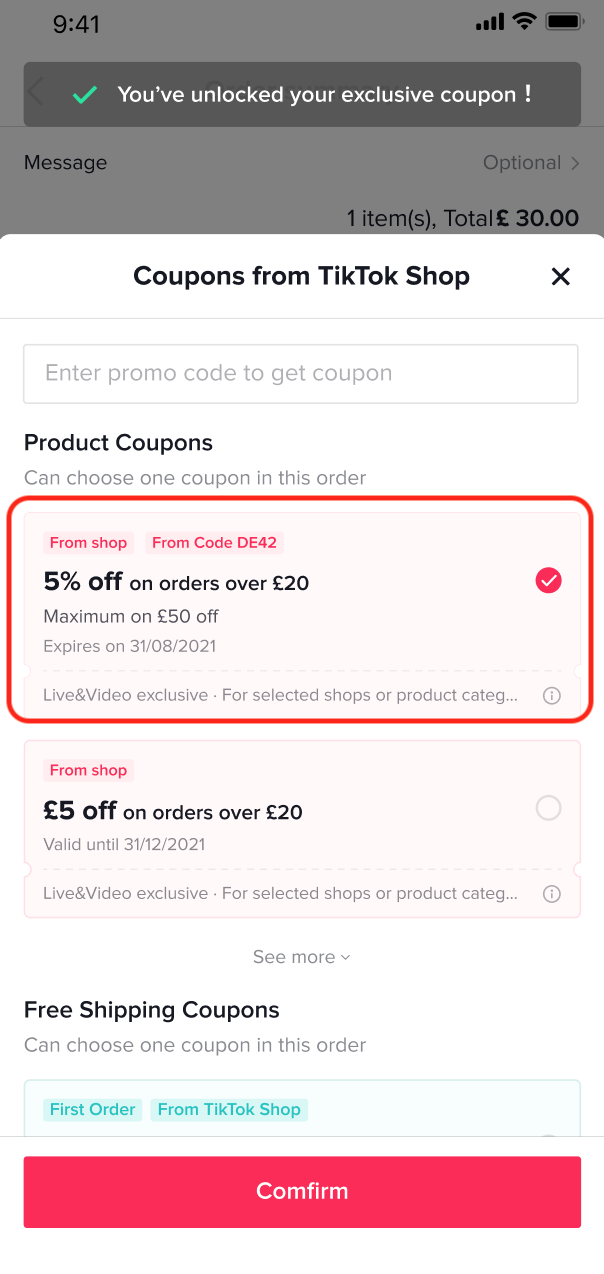The height and width of the screenshot is (1274, 604).
Task: Select the £5 off coupon radio button
Action: pos(548,808)
